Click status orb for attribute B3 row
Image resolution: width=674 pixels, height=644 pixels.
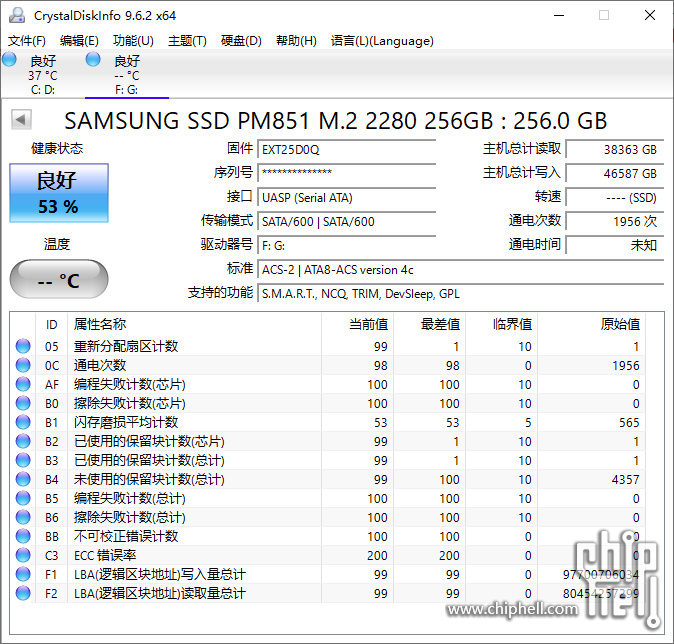(23, 460)
